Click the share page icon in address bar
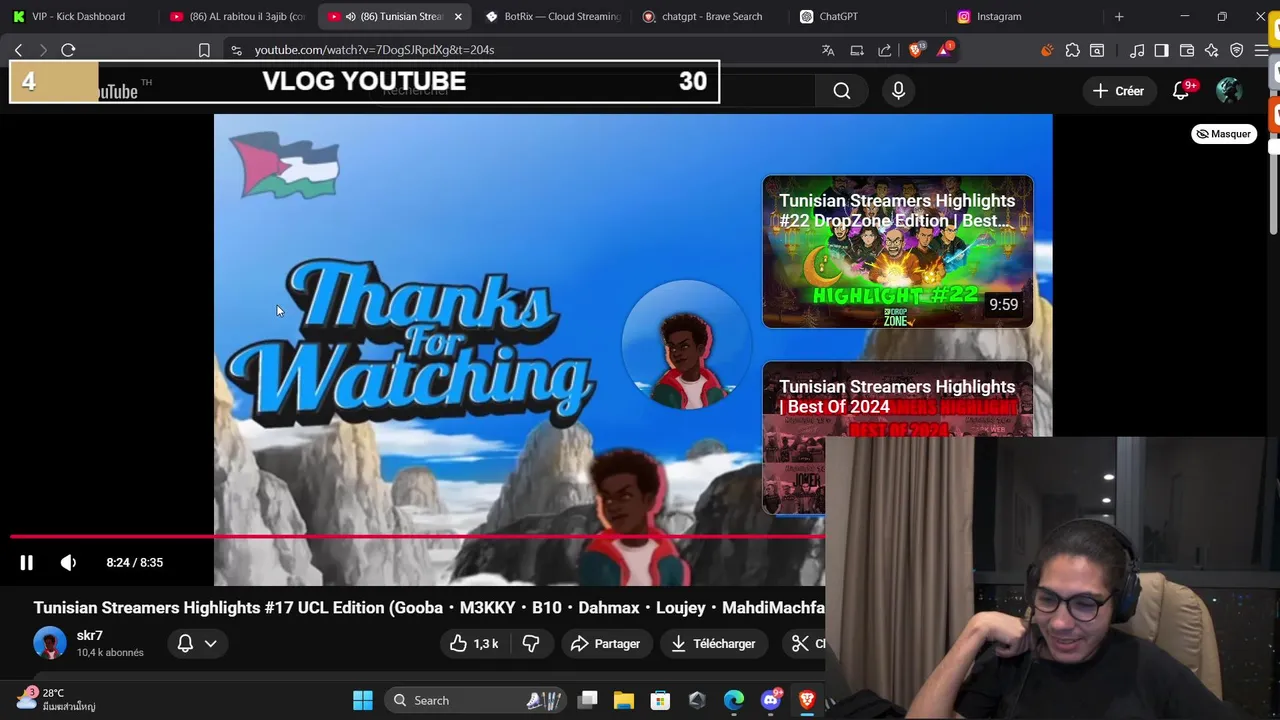1280x720 pixels. coord(885,50)
